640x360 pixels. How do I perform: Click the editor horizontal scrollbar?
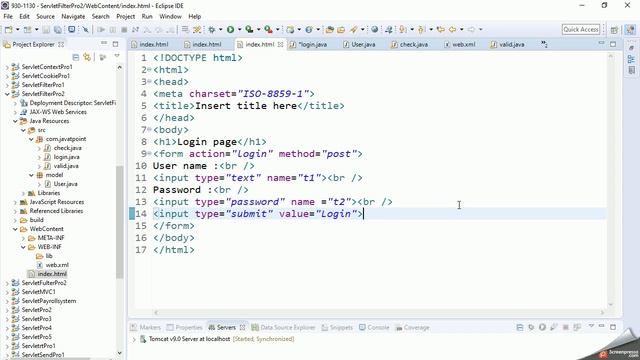pyautogui.click(x=378, y=313)
